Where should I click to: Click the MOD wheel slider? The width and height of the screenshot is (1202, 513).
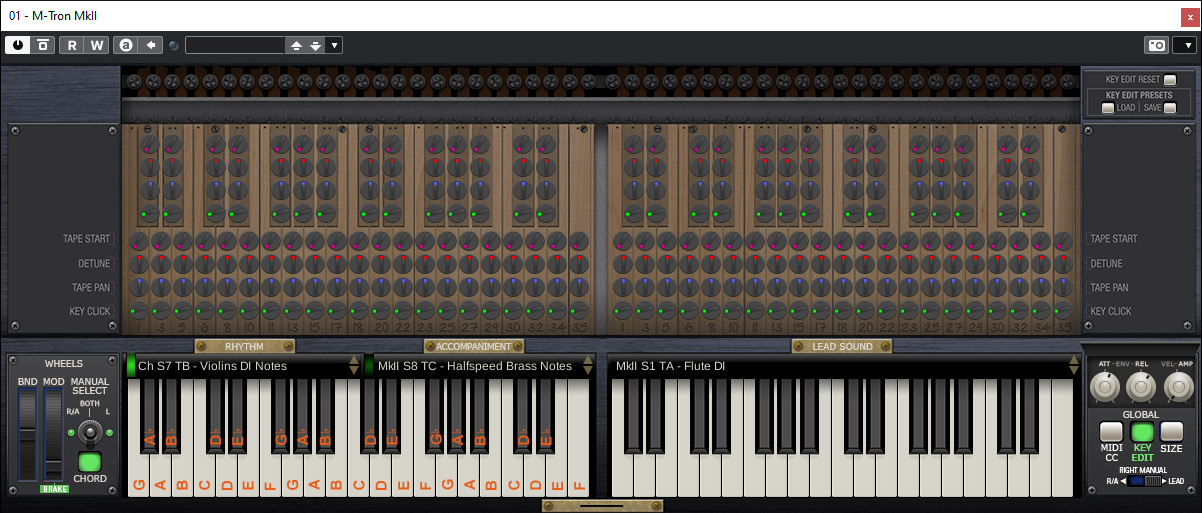(x=52, y=435)
